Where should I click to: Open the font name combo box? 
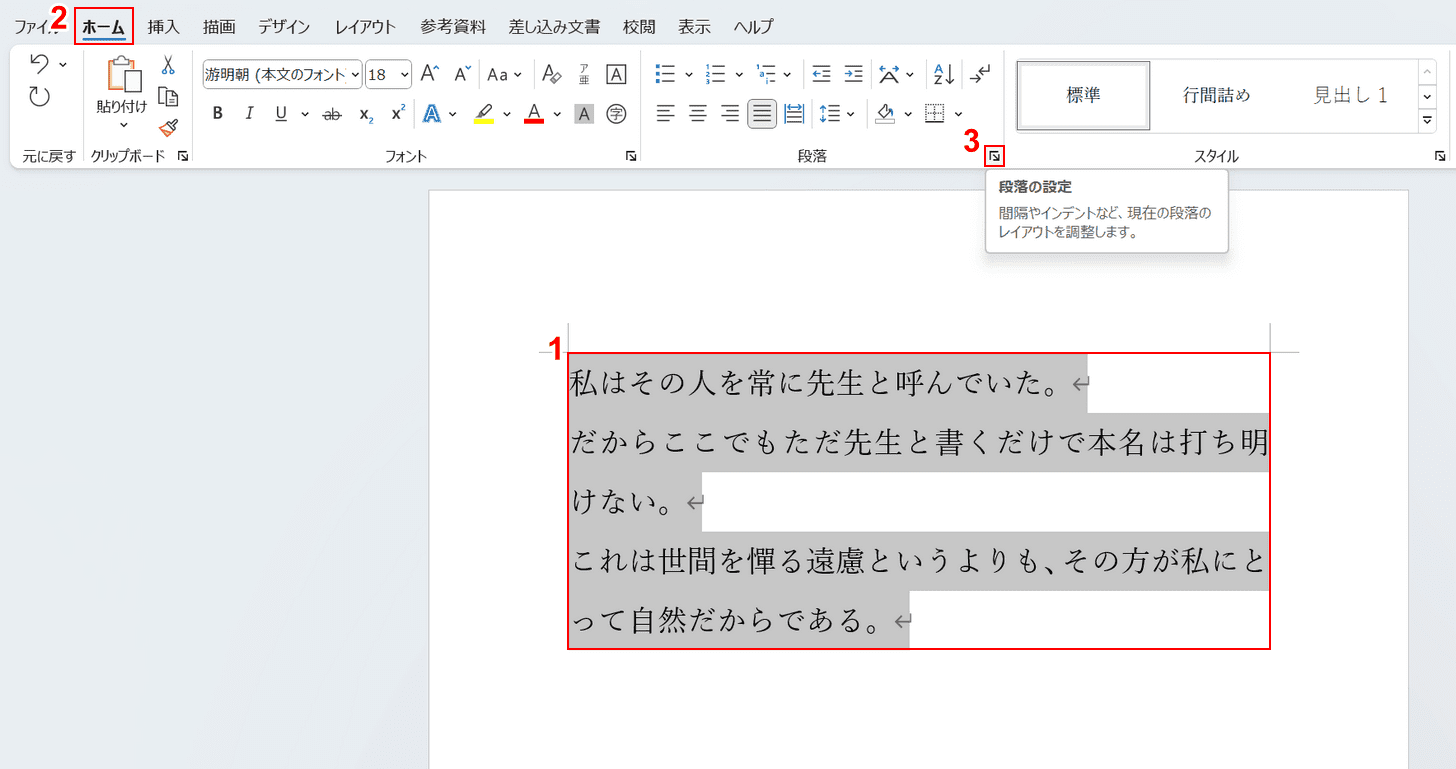pyautogui.click(x=282, y=74)
